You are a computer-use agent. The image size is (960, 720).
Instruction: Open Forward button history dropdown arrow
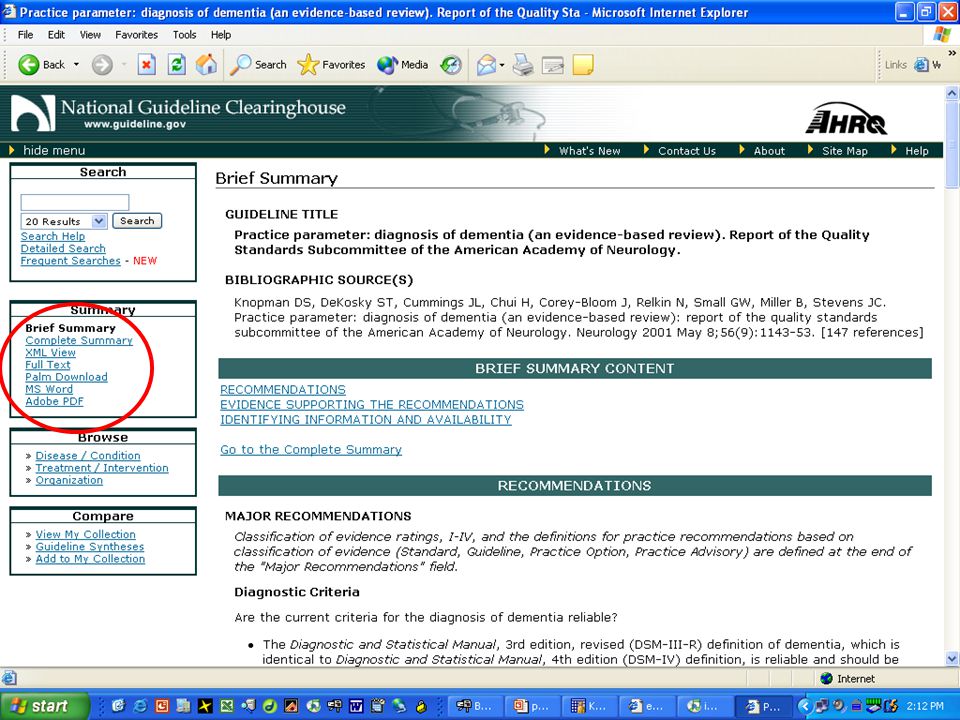point(124,64)
